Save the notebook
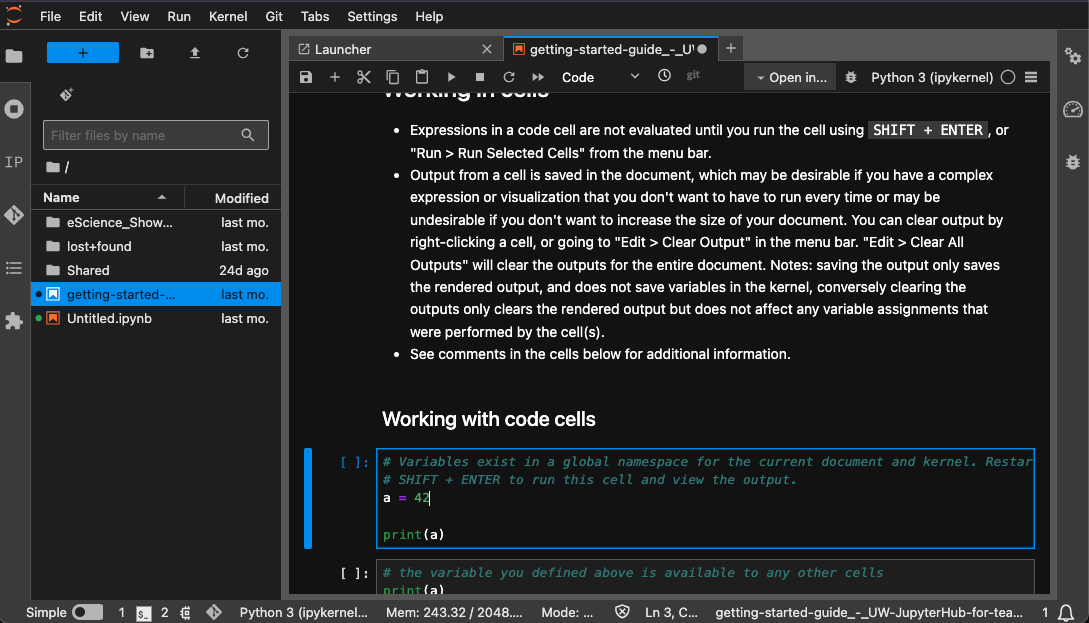Viewport: 1089px width, 623px height. pos(305,75)
